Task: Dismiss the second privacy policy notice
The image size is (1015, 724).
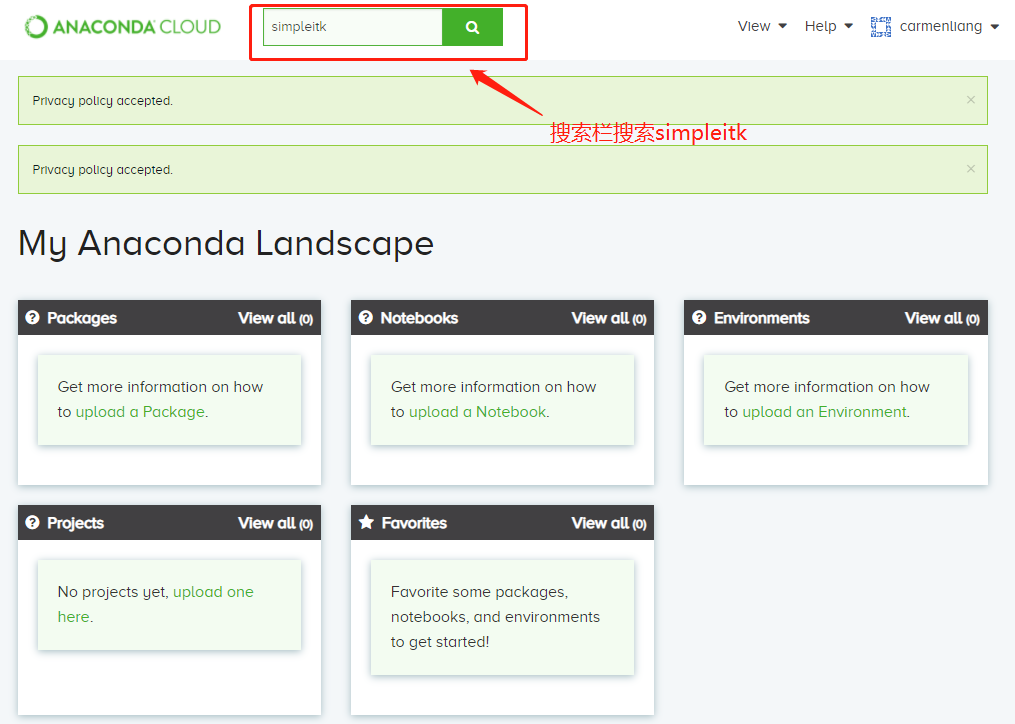Action: 970,168
